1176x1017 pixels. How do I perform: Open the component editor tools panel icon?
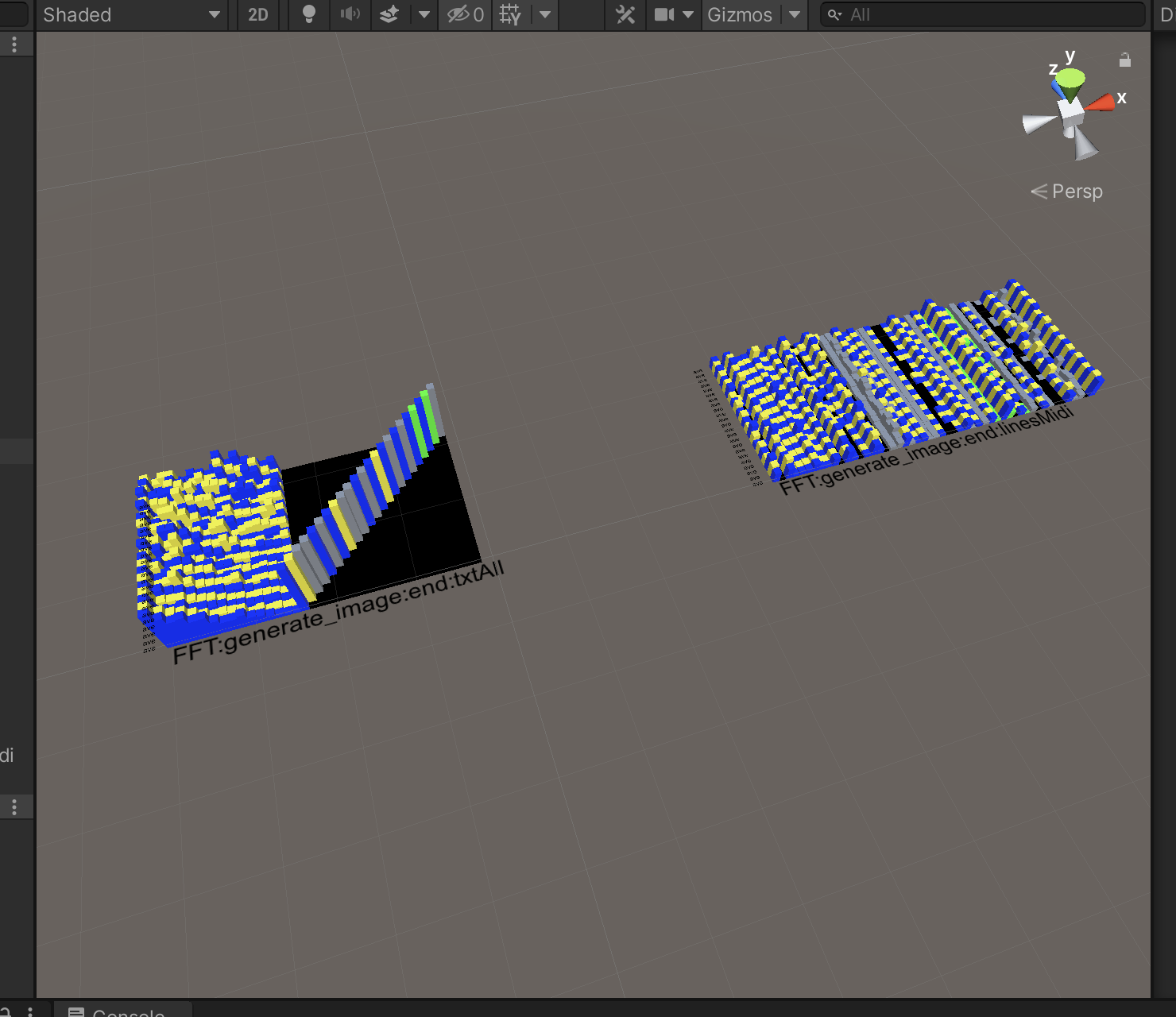[x=625, y=15]
